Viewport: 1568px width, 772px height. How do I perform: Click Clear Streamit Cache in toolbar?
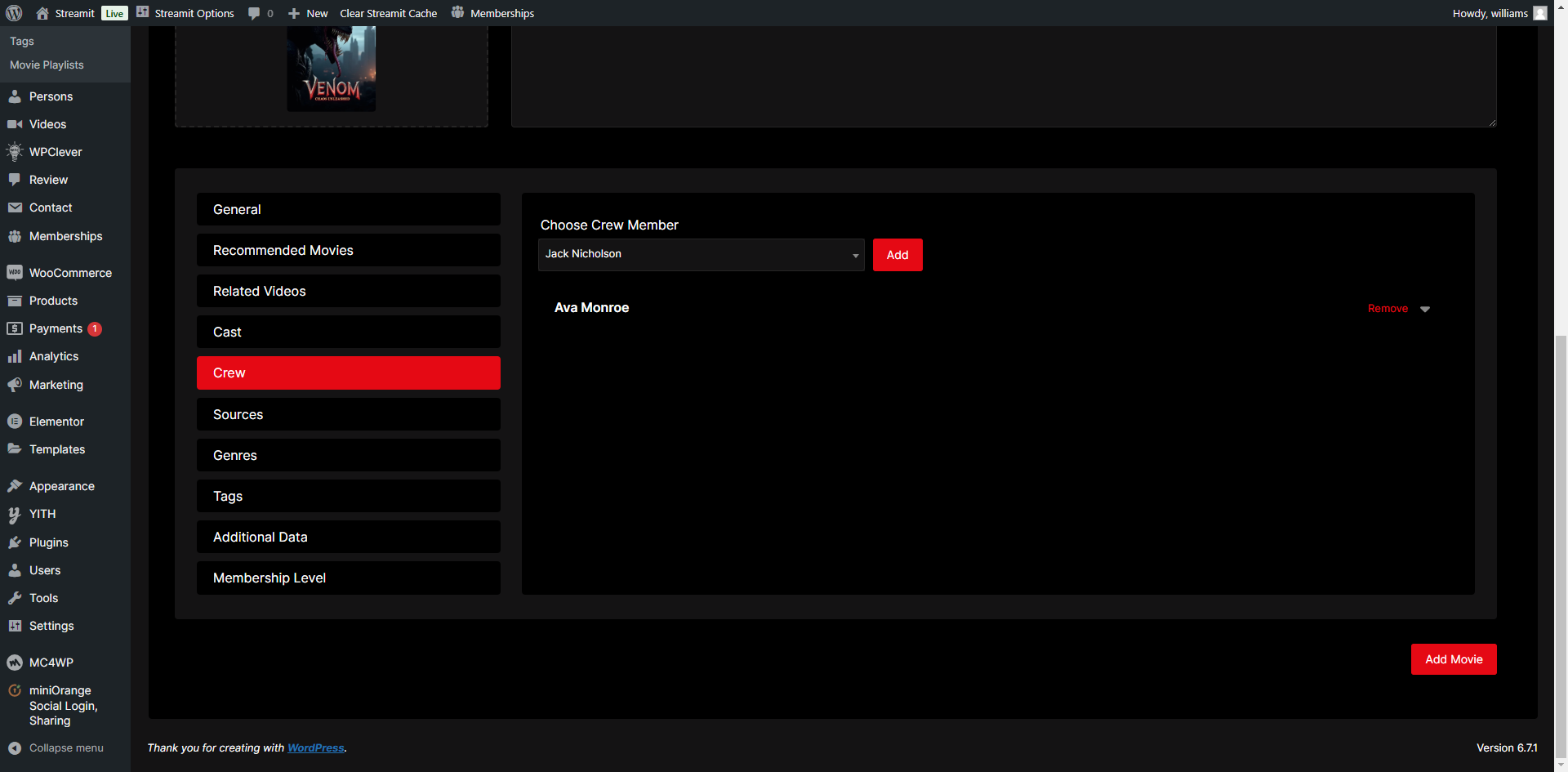coord(388,13)
